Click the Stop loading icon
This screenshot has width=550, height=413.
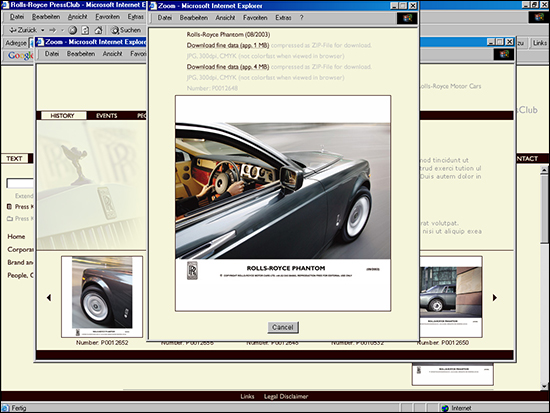click(72, 30)
